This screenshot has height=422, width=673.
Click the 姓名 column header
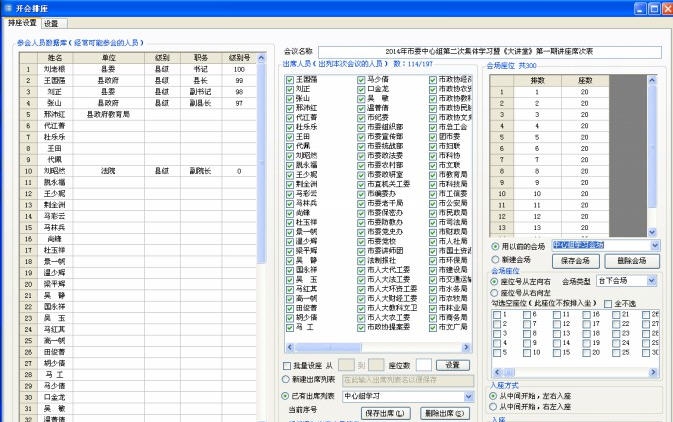click(55, 58)
